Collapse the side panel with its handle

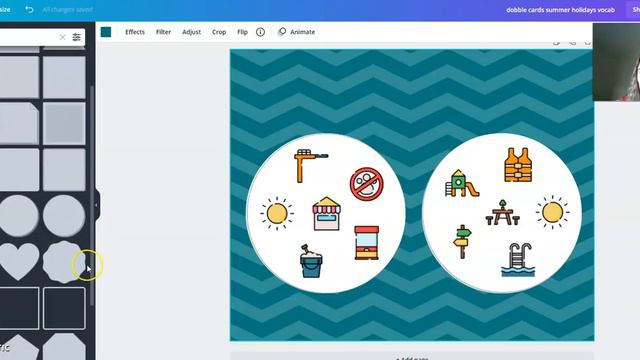click(97, 205)
